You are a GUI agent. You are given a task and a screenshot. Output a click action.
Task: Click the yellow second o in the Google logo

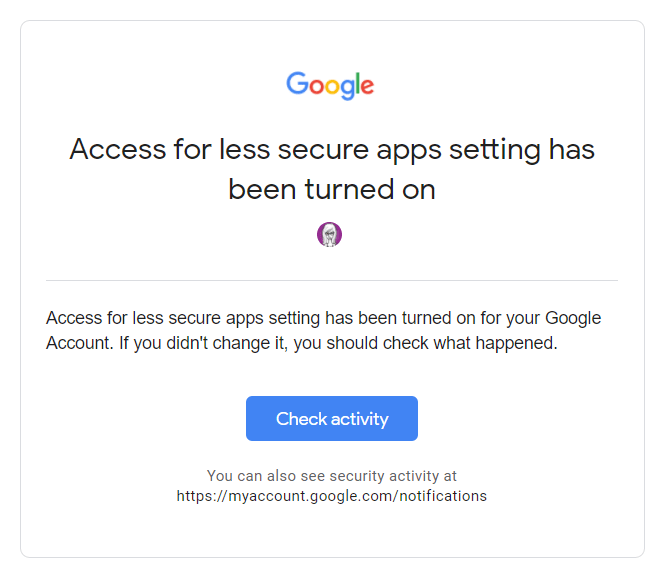(x=332, y=87)
